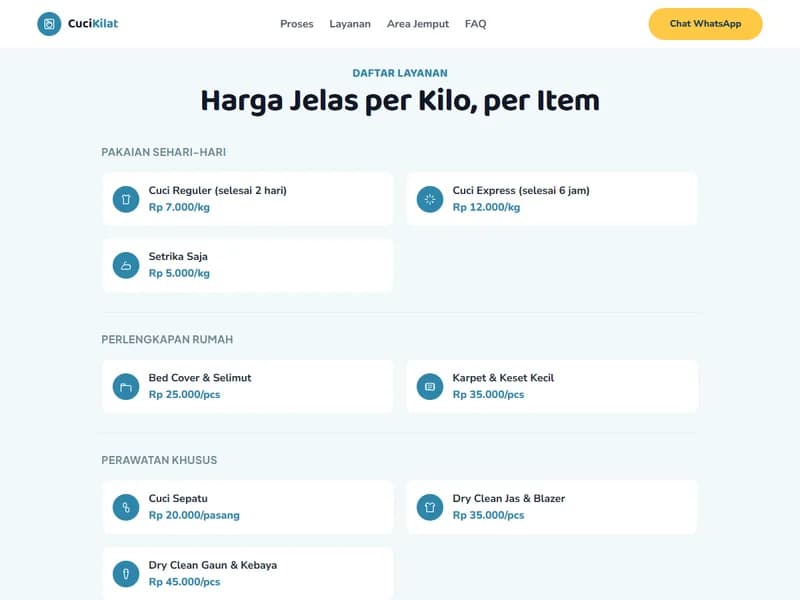Click the price 'Rp 12.000/kg'

point(486,207)
